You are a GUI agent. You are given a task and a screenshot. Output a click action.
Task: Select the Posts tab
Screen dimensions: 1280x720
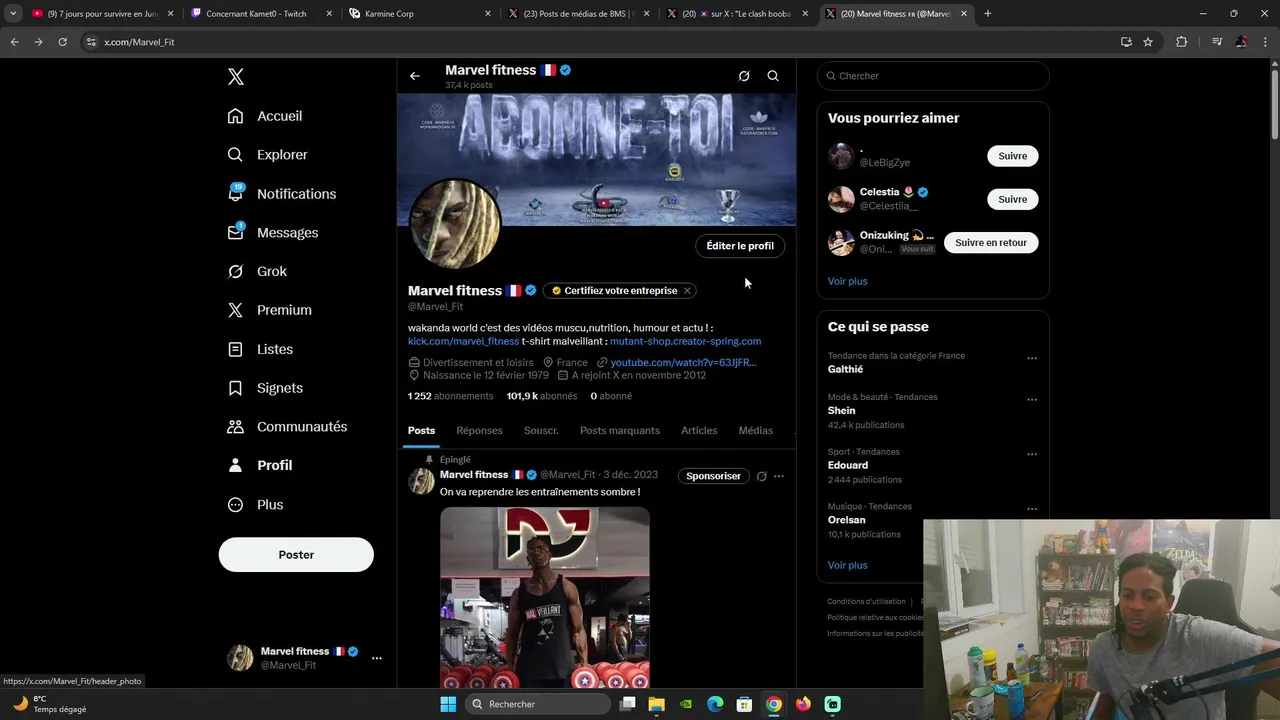pyautogui.click(x=421, y=431)
